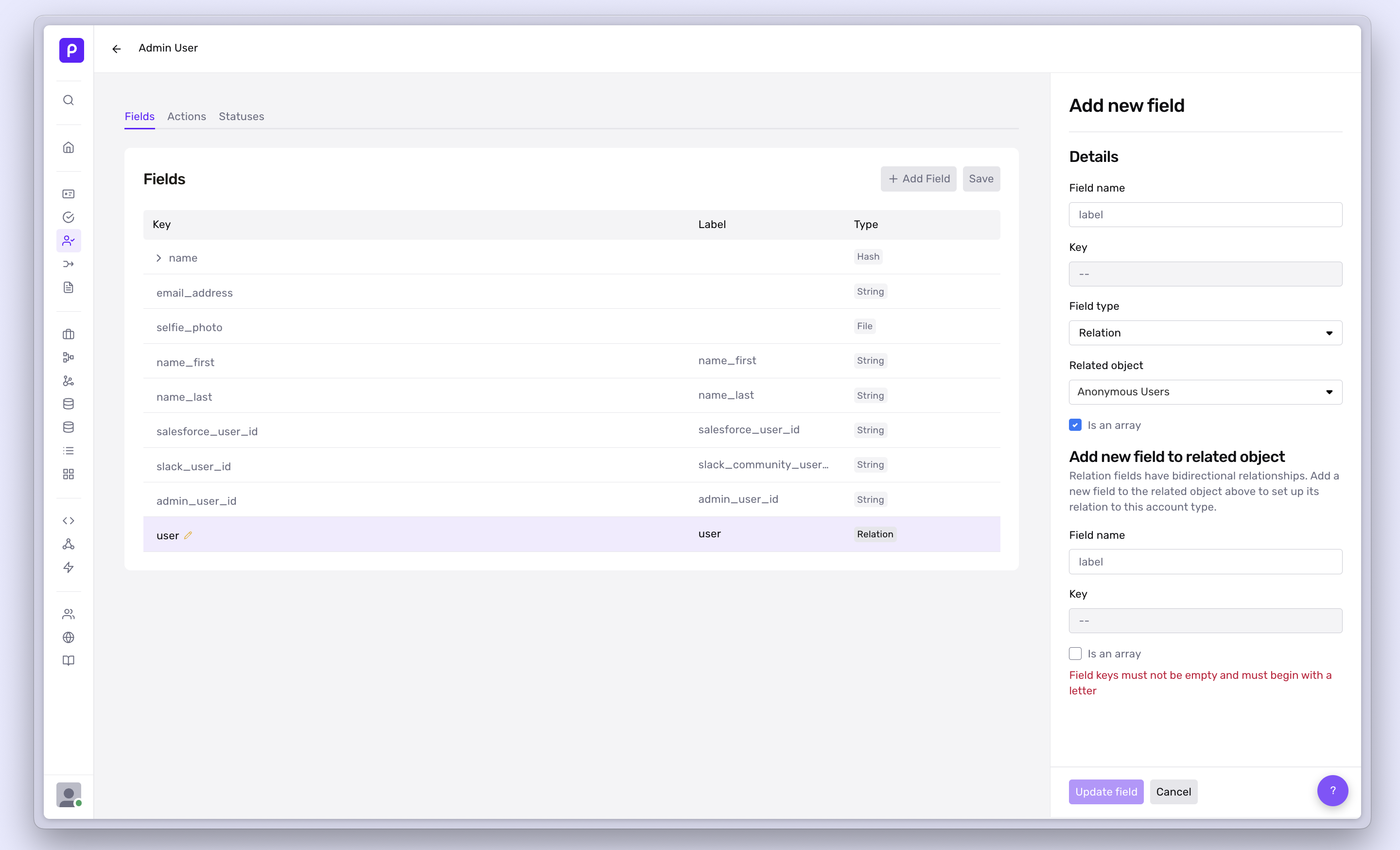Focus the related object Field name input

click(1205, 561)
